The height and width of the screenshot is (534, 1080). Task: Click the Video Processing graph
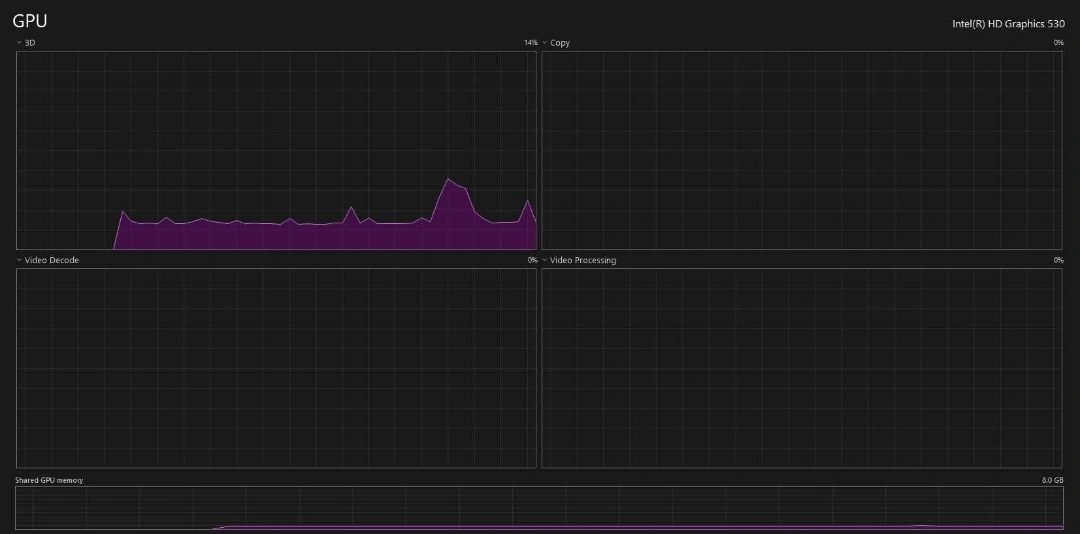802,368
